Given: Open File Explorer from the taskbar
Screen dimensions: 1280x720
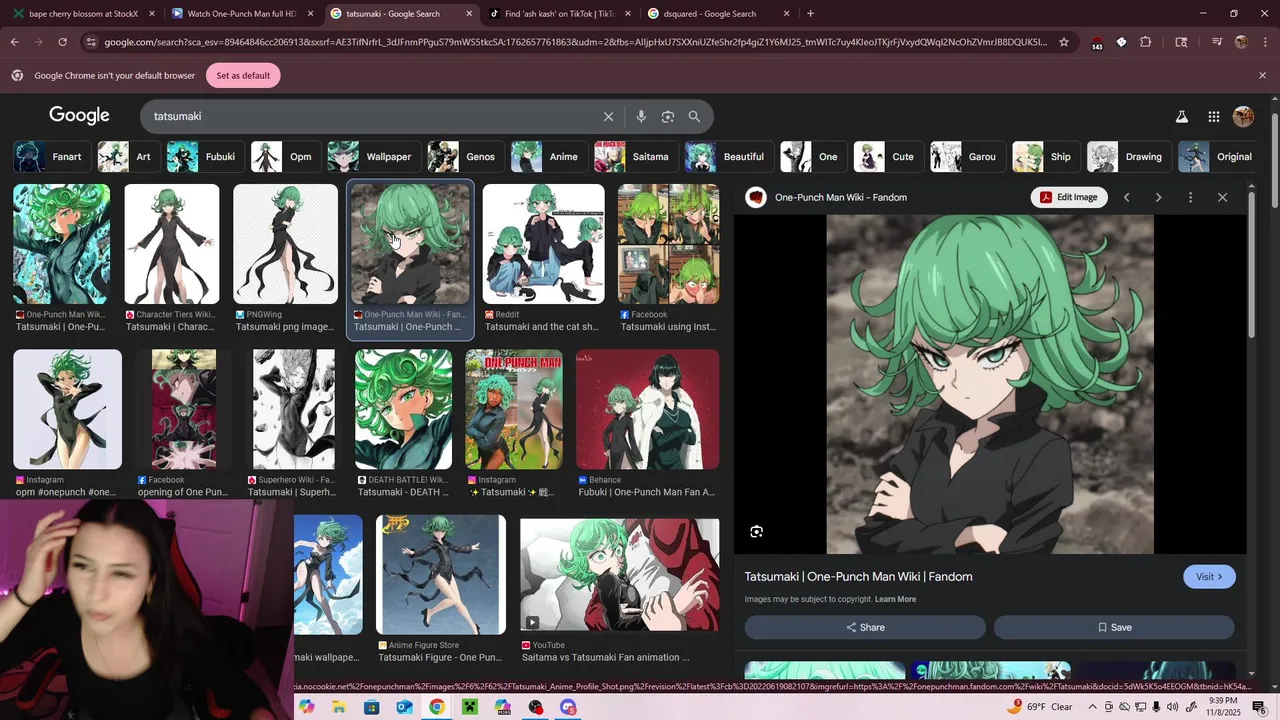Looking at the screenshot, I should click(x=339, y=707).
